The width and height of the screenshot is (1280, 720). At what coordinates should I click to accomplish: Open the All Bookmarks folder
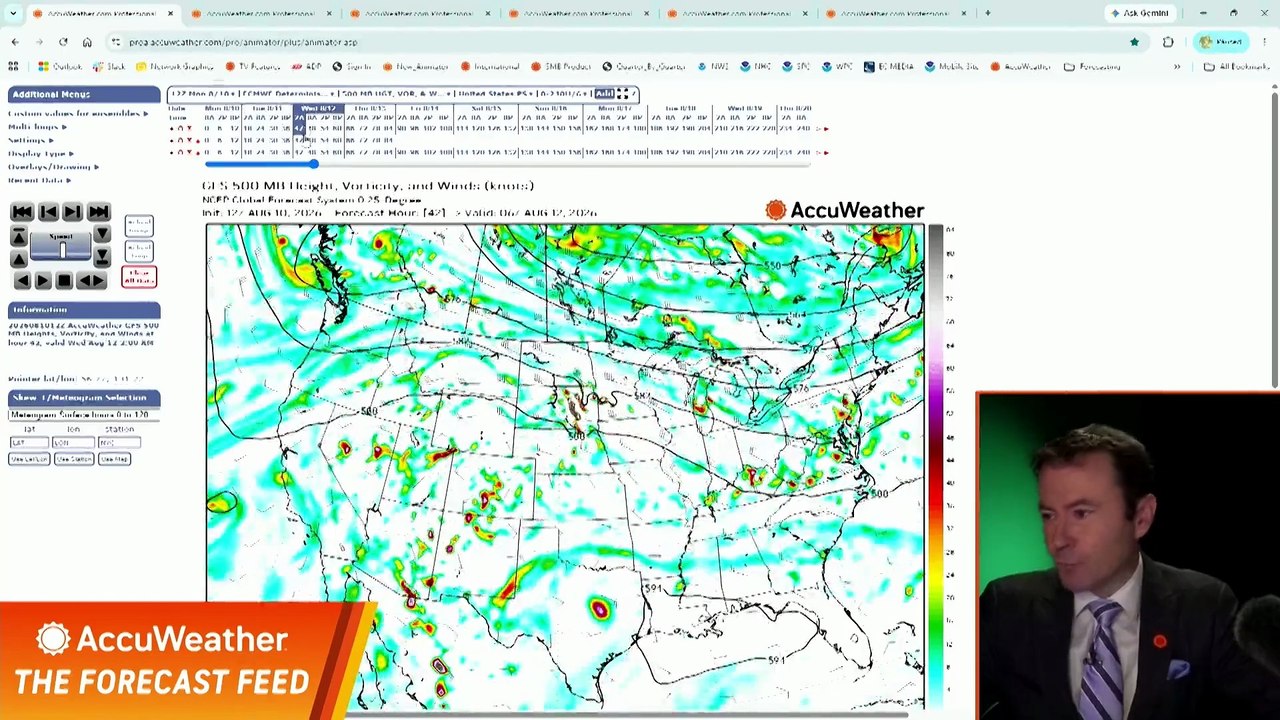(1236, 66)
